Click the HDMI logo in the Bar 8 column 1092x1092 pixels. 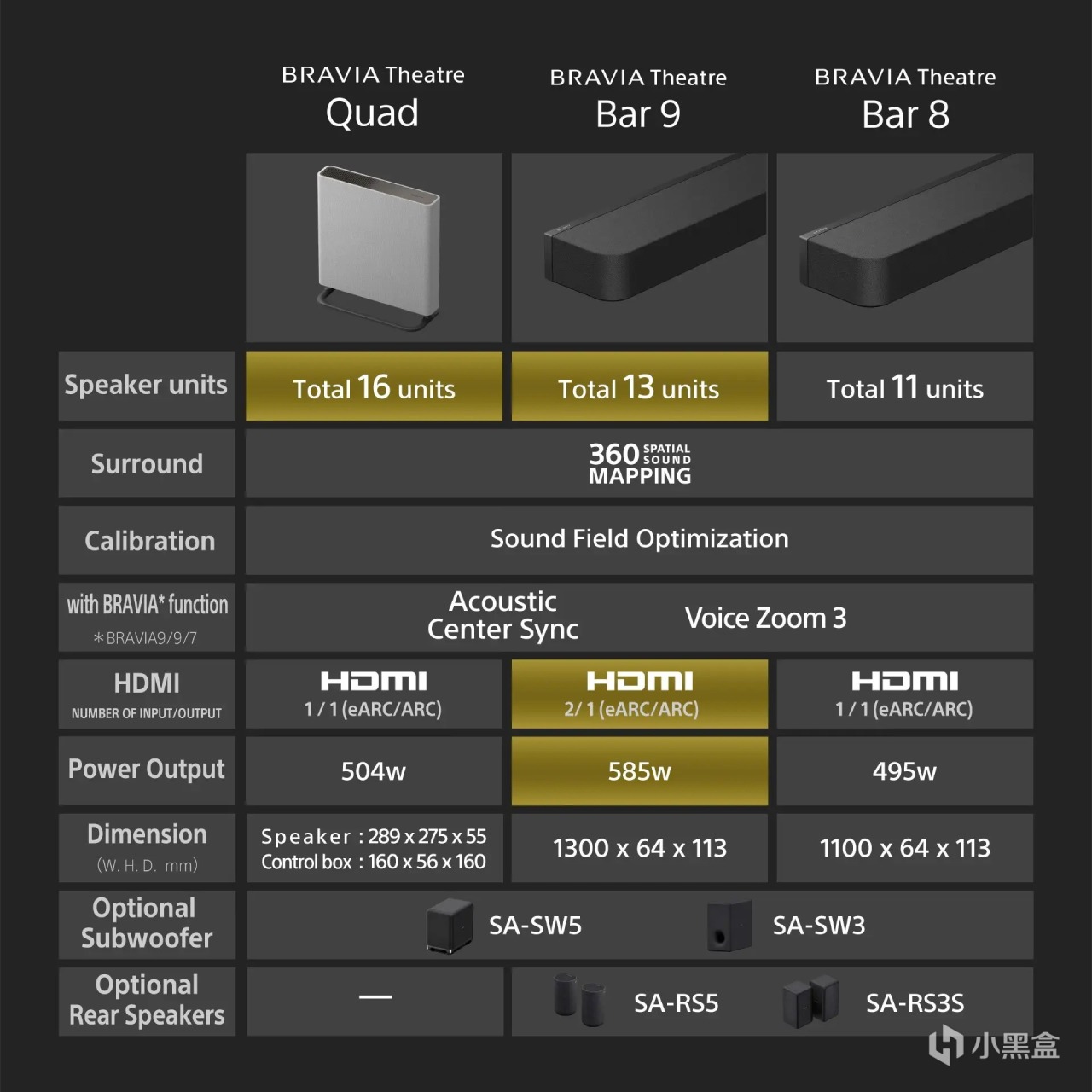tap(905, 681)
